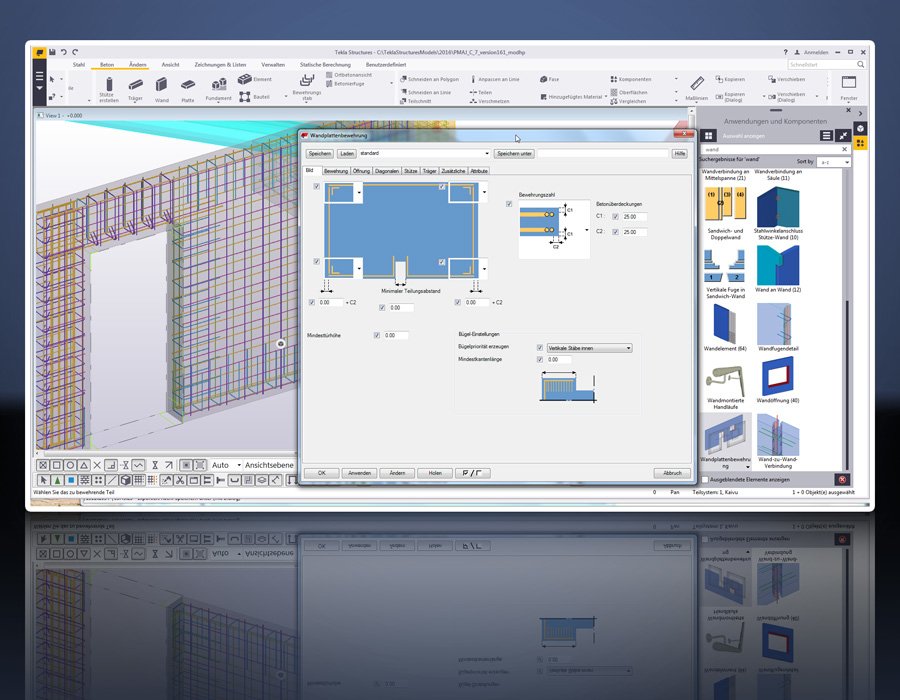This screenshot has width=900, height=700.
Task: Click the blue square selection filter icon
Action: point(71,480)
